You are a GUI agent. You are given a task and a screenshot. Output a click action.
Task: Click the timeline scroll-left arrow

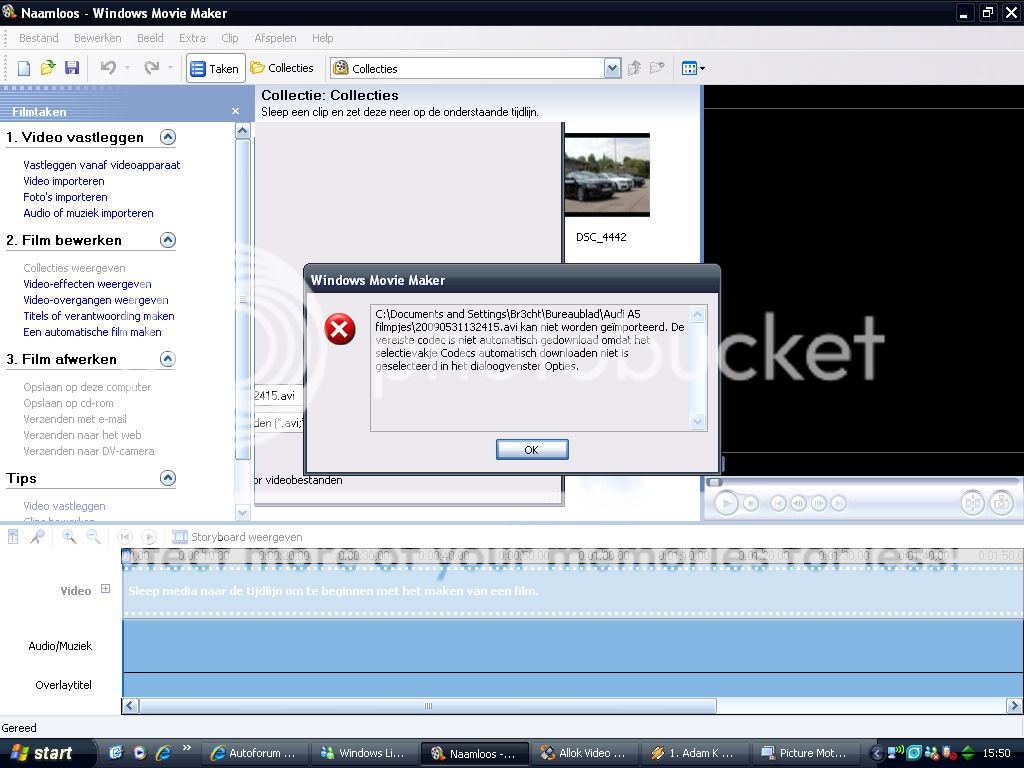[130, 706]
